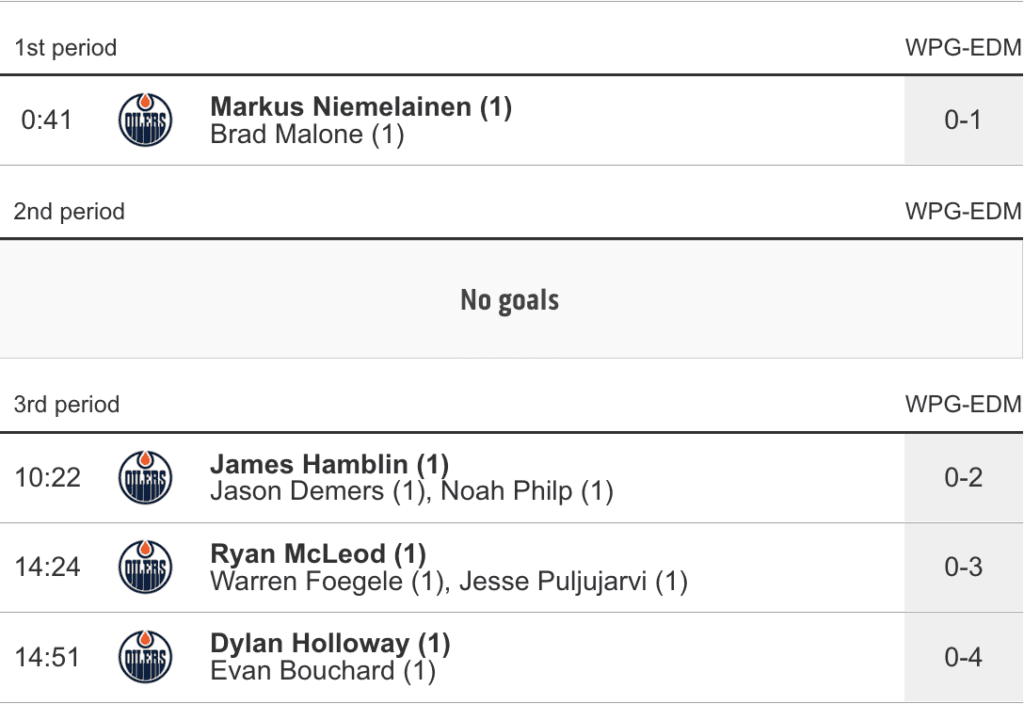
Task: Click Noah Philp assist name
Action: click(x=508, y=492)
